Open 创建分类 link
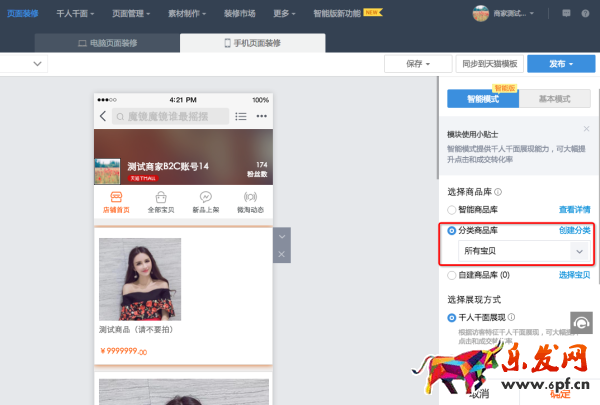The image size is (600, 405). click(x=574, y=230)
